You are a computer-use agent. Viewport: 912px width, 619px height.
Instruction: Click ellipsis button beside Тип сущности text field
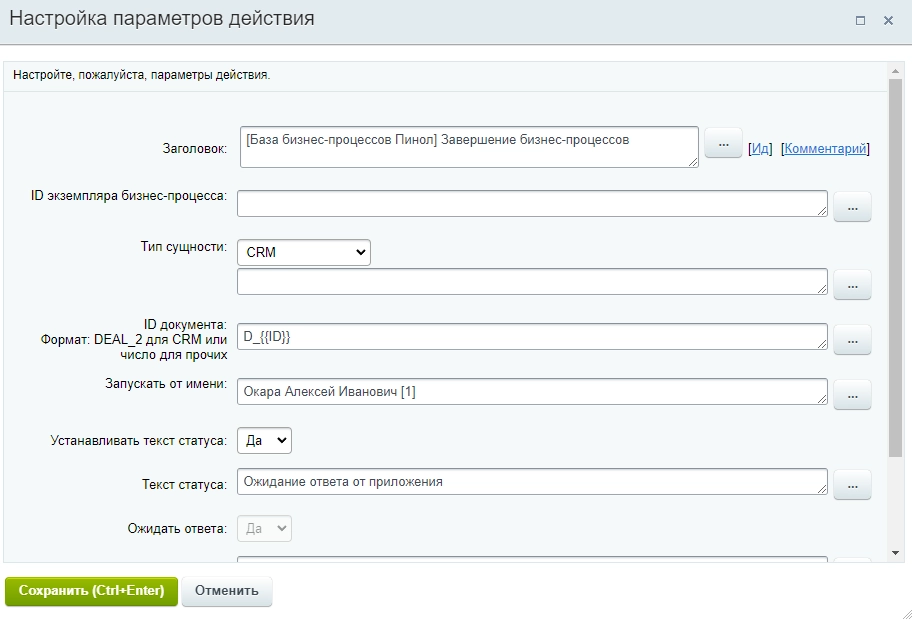852,284
